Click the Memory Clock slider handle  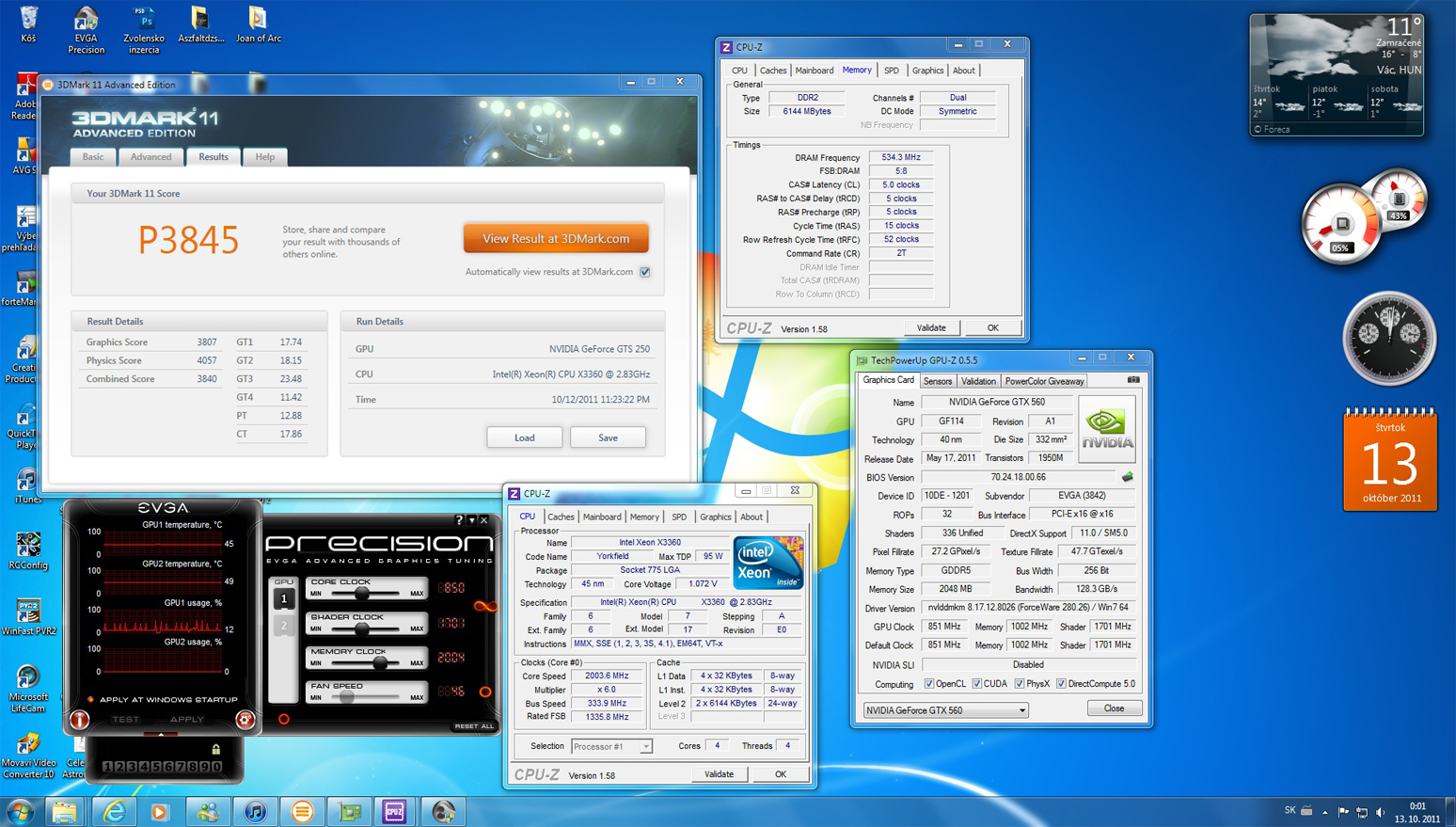point(380,663)
